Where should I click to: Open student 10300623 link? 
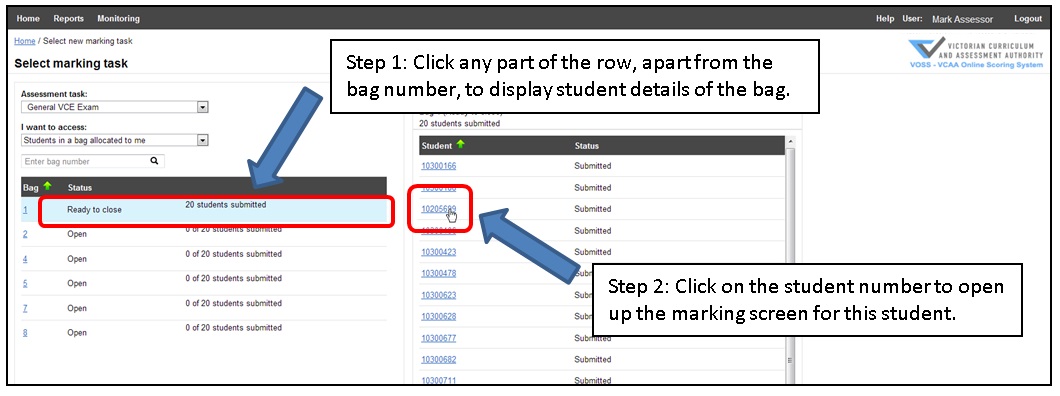[439, 295]
